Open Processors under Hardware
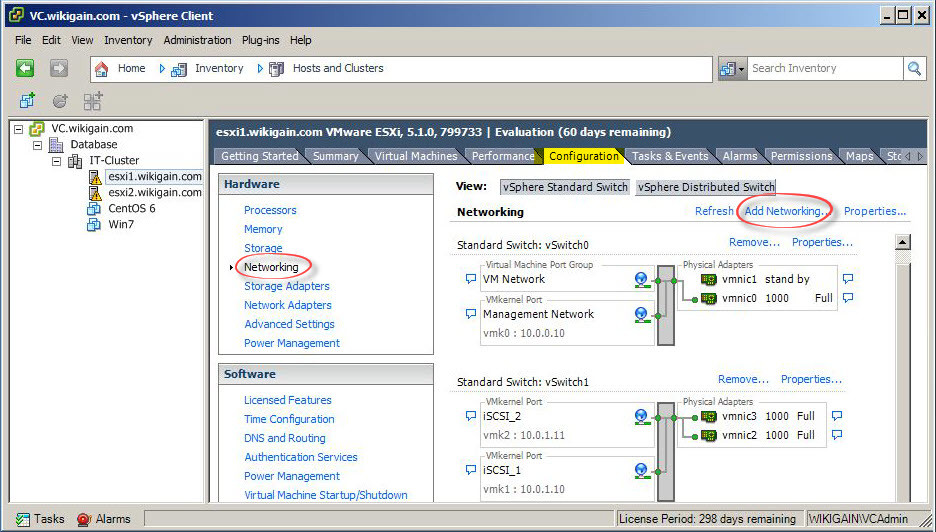 pos(270,210)
